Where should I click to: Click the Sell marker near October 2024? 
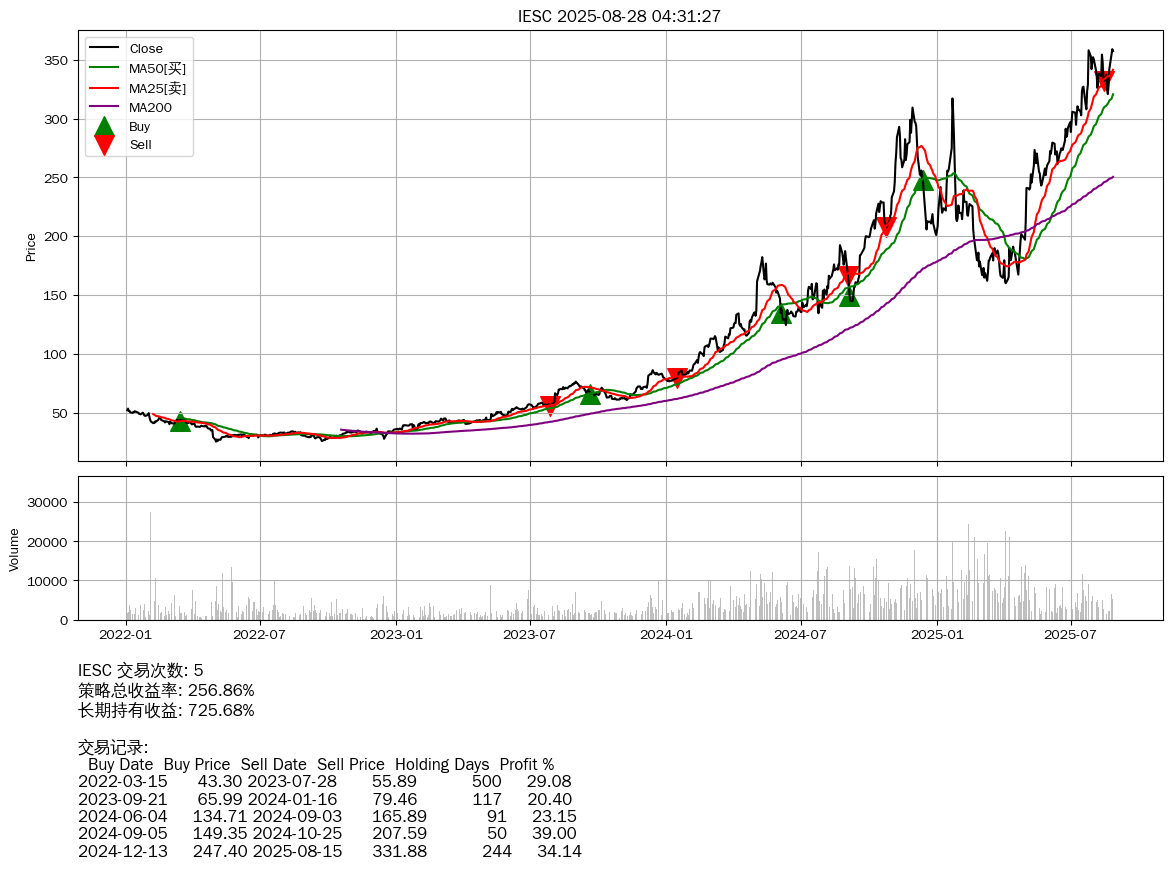click(886, 227)
